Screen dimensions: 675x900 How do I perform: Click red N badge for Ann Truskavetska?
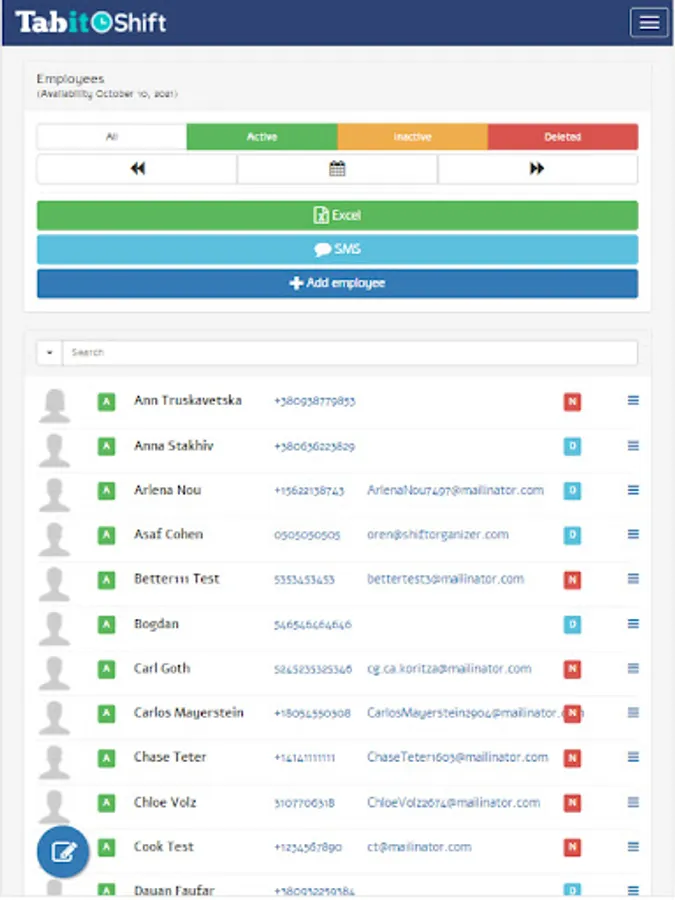tap(572, 402)
